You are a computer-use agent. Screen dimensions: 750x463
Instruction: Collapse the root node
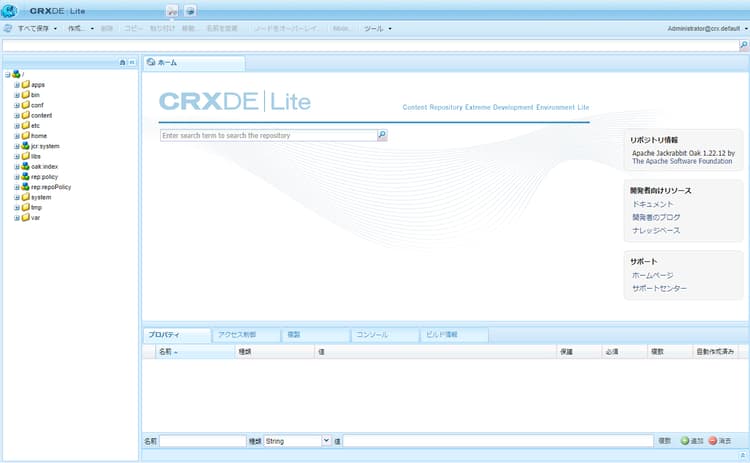pos(7,75)
